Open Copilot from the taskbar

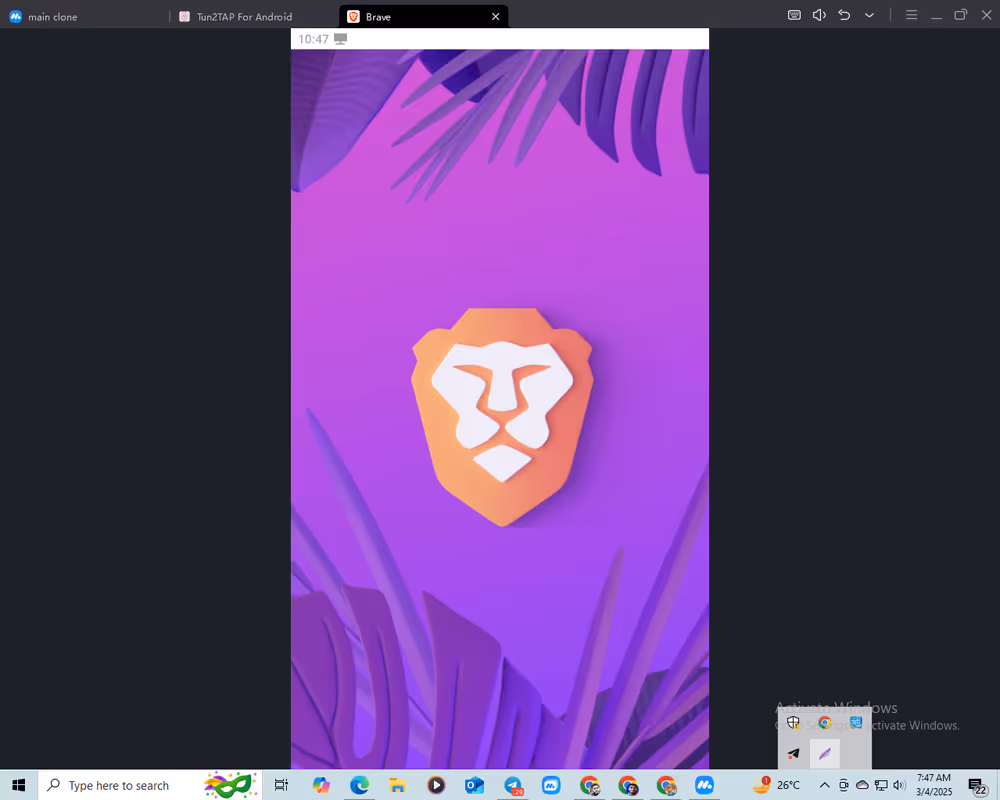coord(321,786)
